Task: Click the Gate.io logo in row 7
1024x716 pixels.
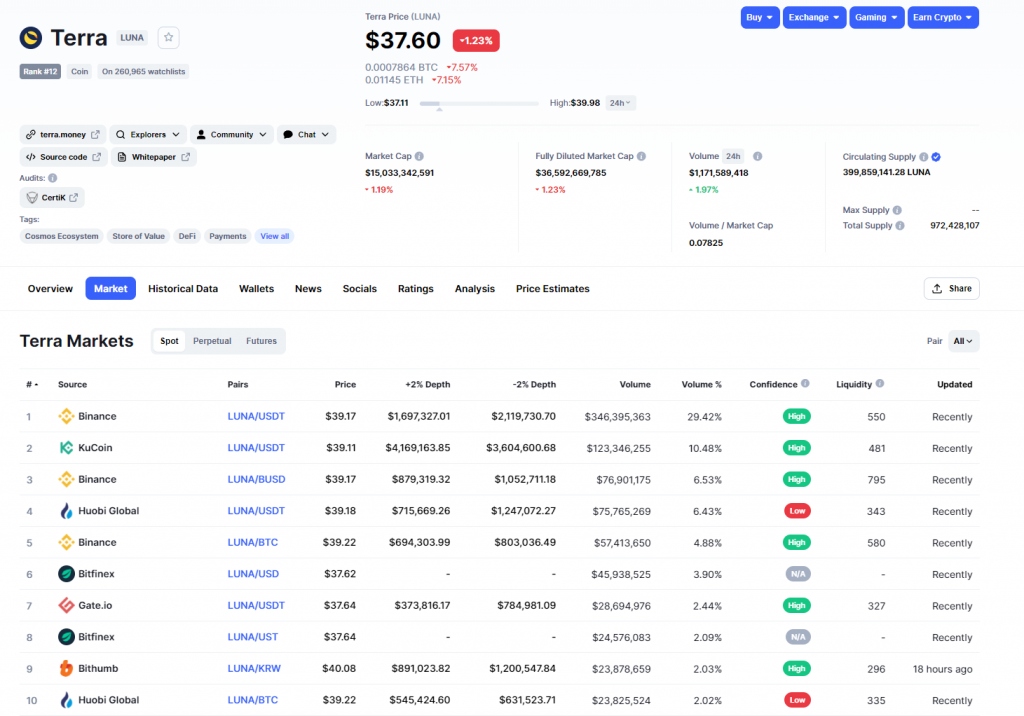Action: click(66, 606)
